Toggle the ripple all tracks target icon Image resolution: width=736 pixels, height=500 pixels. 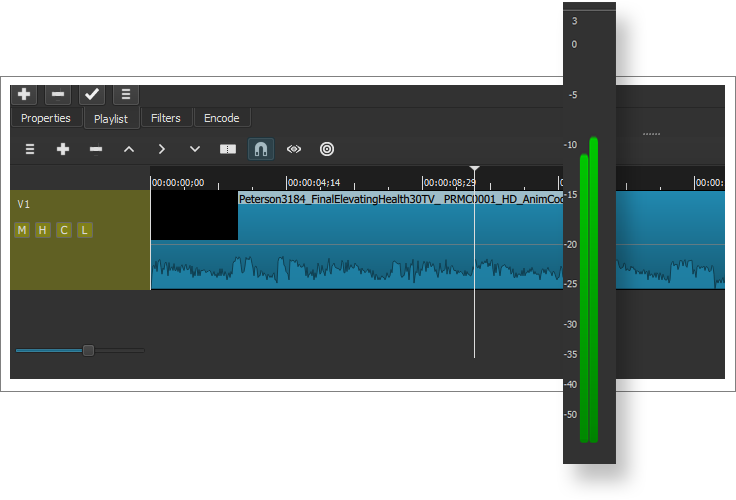click(327, 149)
